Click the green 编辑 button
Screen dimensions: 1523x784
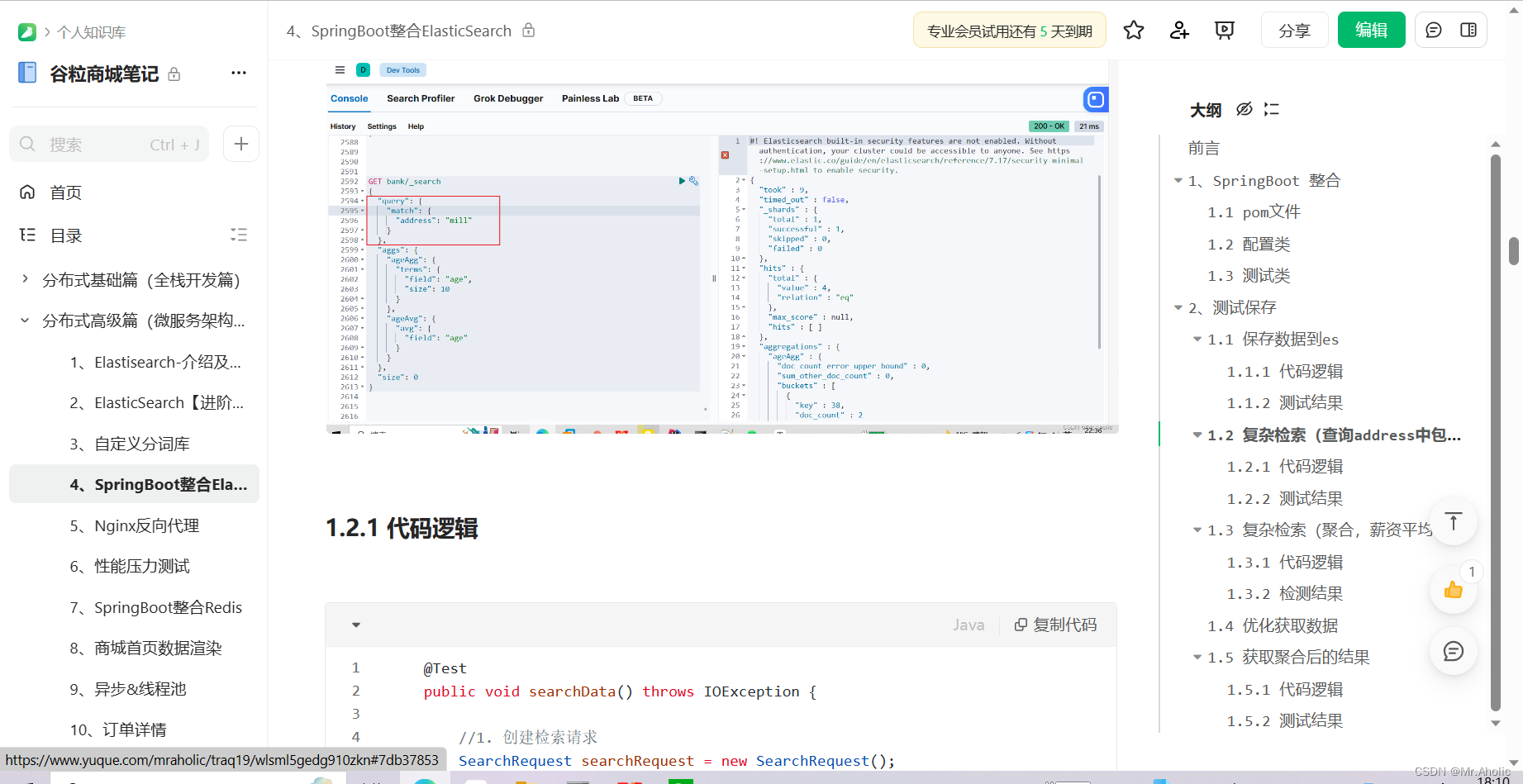pos(1371,30)
